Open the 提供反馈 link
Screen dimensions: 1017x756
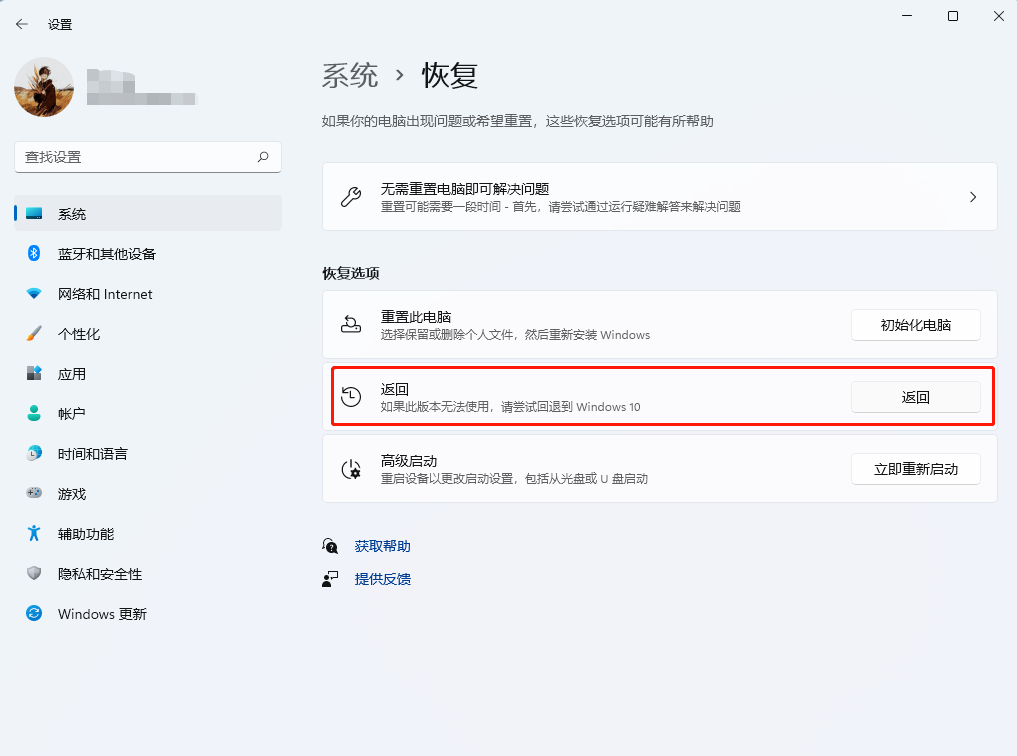[383, 579]
